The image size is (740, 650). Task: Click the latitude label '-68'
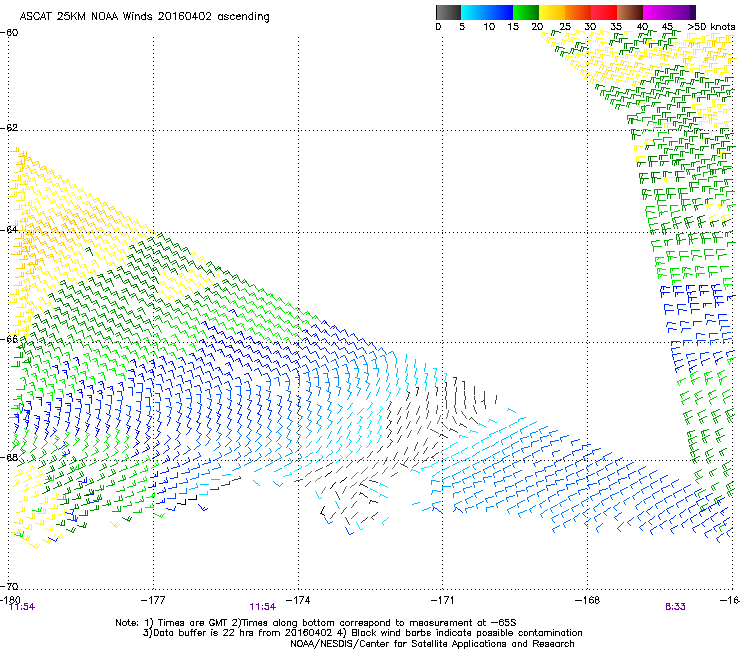point(9,457)
